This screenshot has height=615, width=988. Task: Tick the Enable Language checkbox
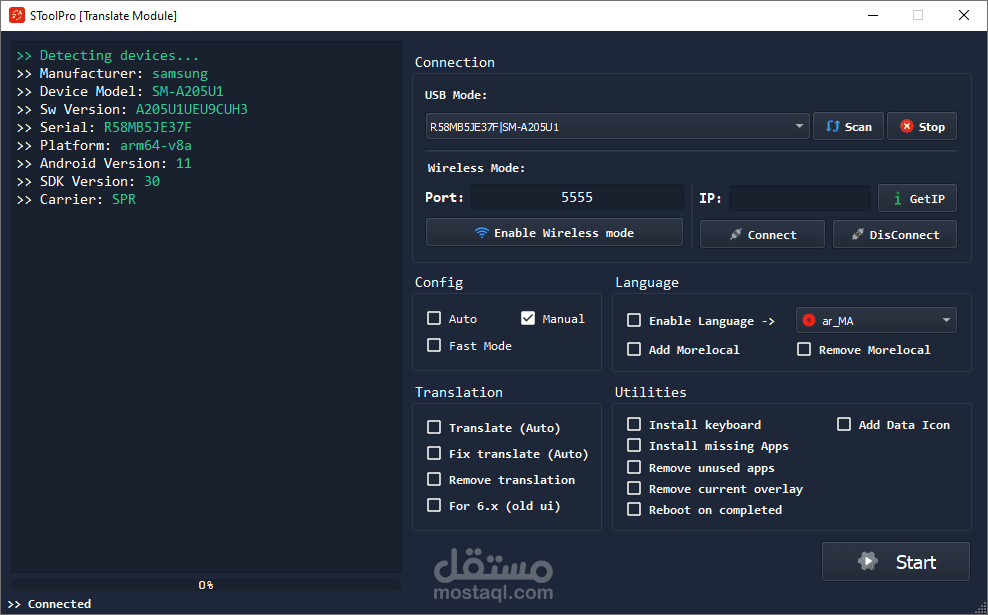634,320
